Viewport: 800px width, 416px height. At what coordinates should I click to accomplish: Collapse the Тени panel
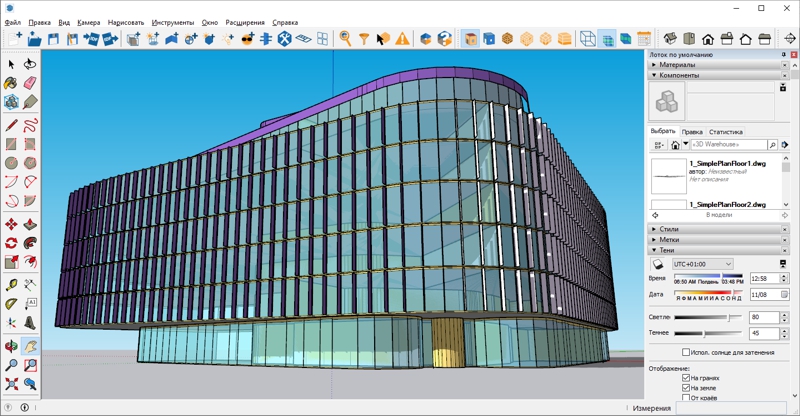[654, 250]
